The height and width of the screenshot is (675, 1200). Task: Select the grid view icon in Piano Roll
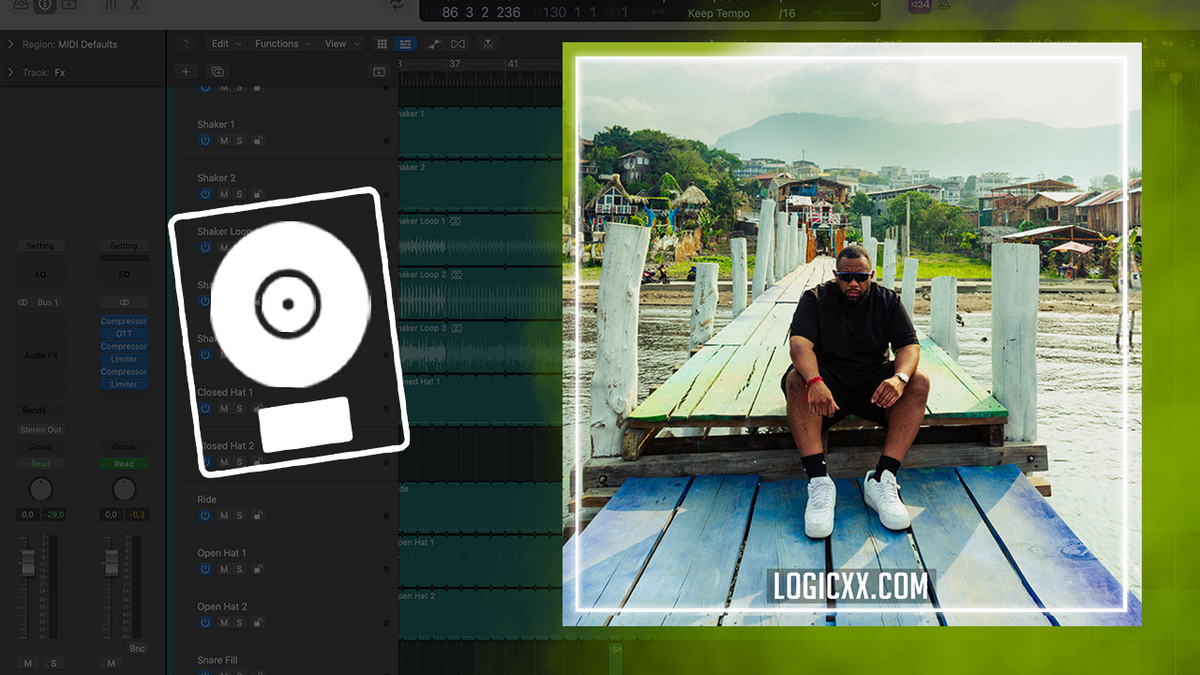[382, 43]
